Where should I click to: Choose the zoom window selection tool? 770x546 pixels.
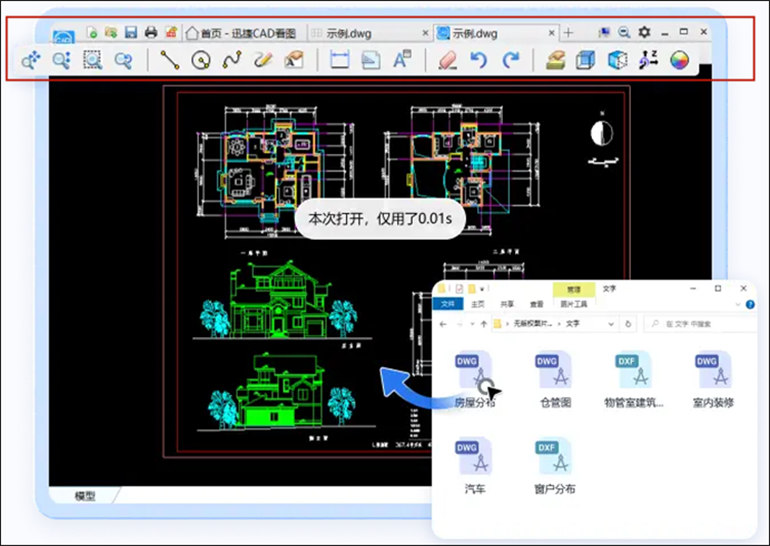tap(92, 60)
